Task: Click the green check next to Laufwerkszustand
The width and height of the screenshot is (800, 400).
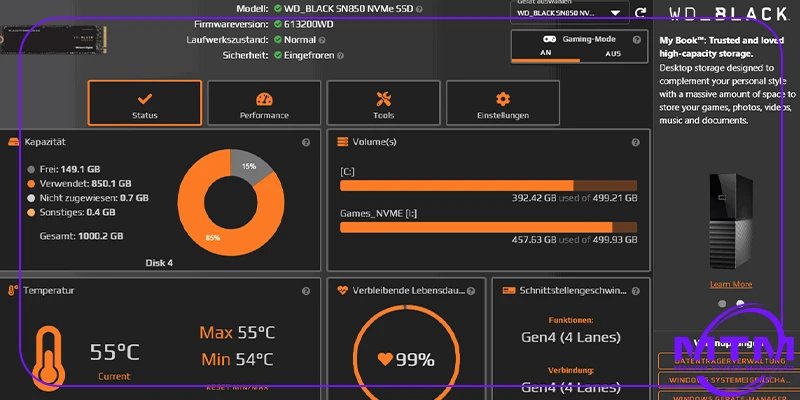Action: point(278,39)
